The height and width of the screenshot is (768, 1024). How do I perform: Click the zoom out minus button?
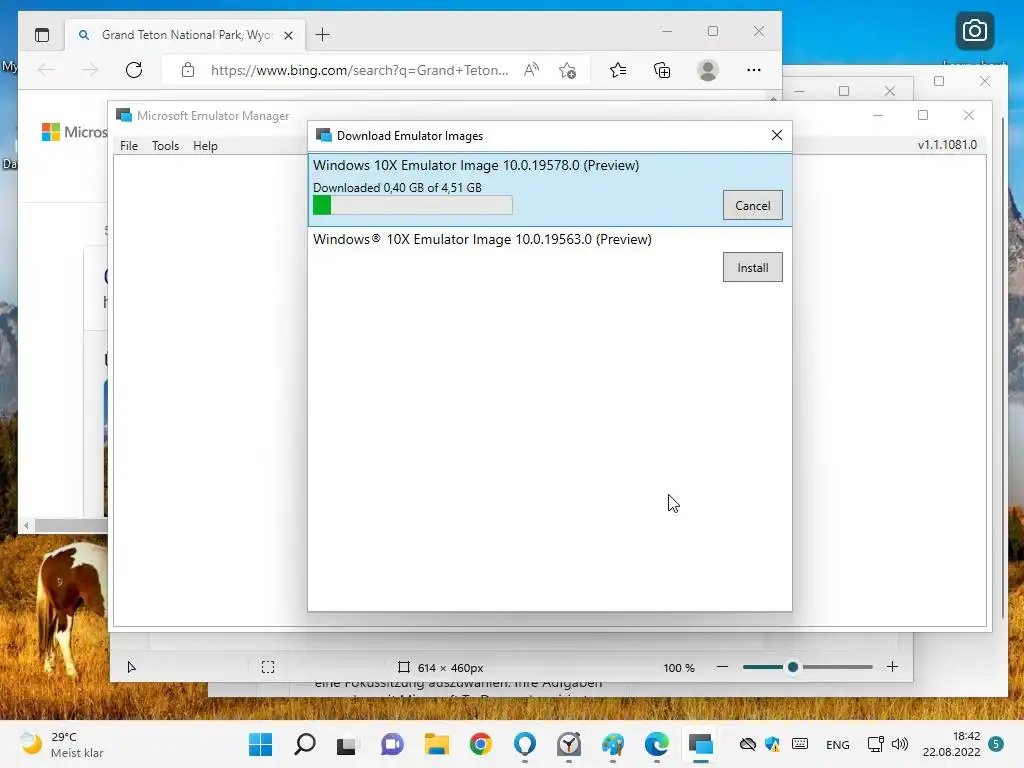click(x=722, y=667)
